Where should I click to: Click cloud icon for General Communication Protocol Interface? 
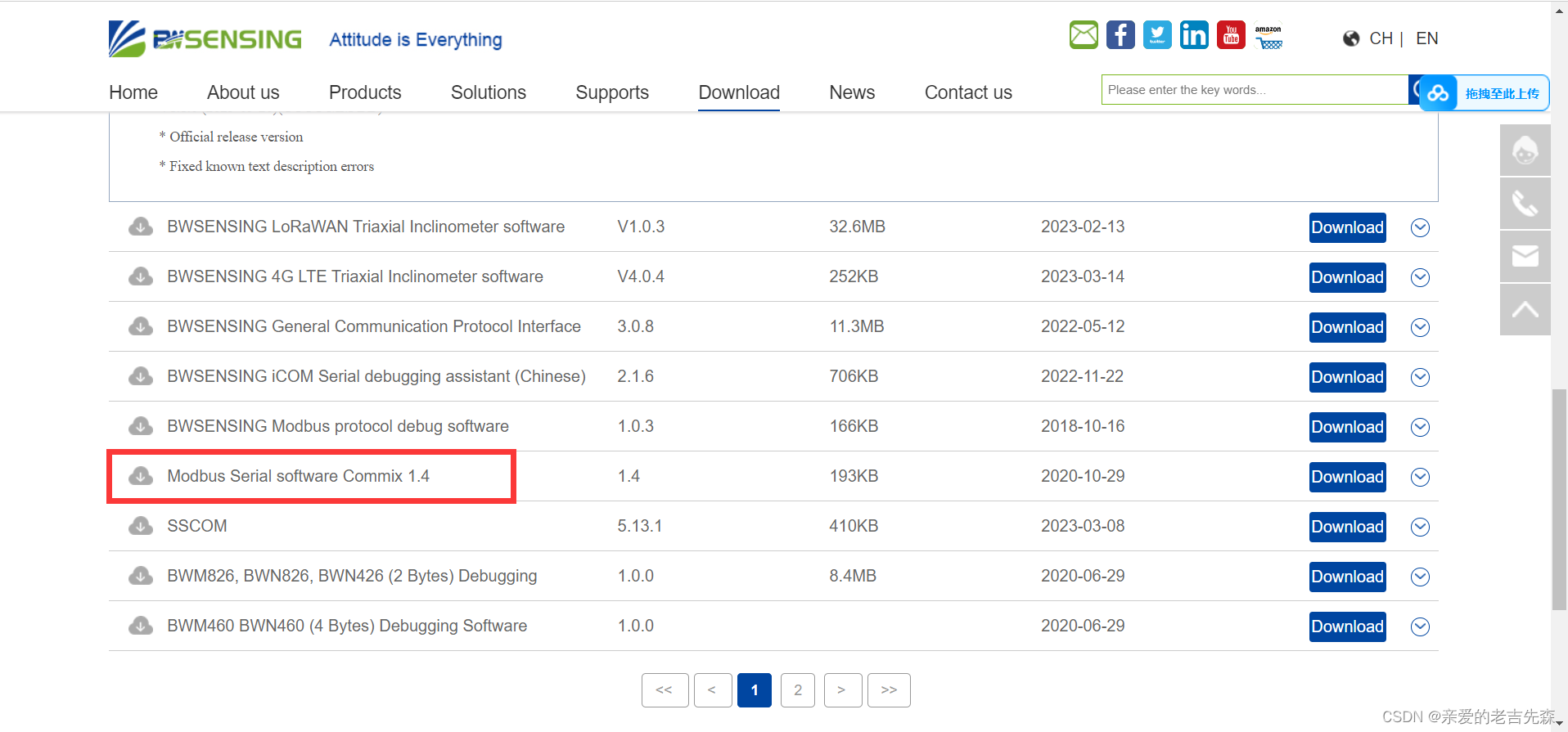tap(141, 326)
